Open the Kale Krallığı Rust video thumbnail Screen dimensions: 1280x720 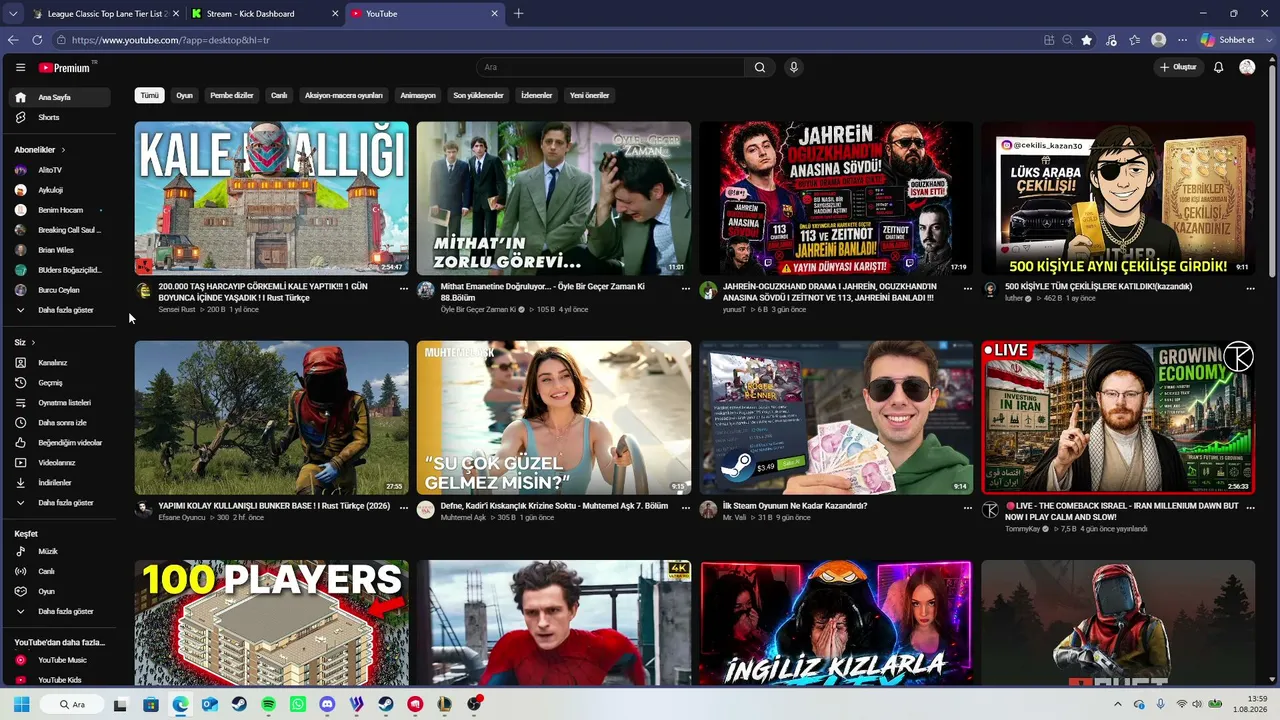point(272,198)
